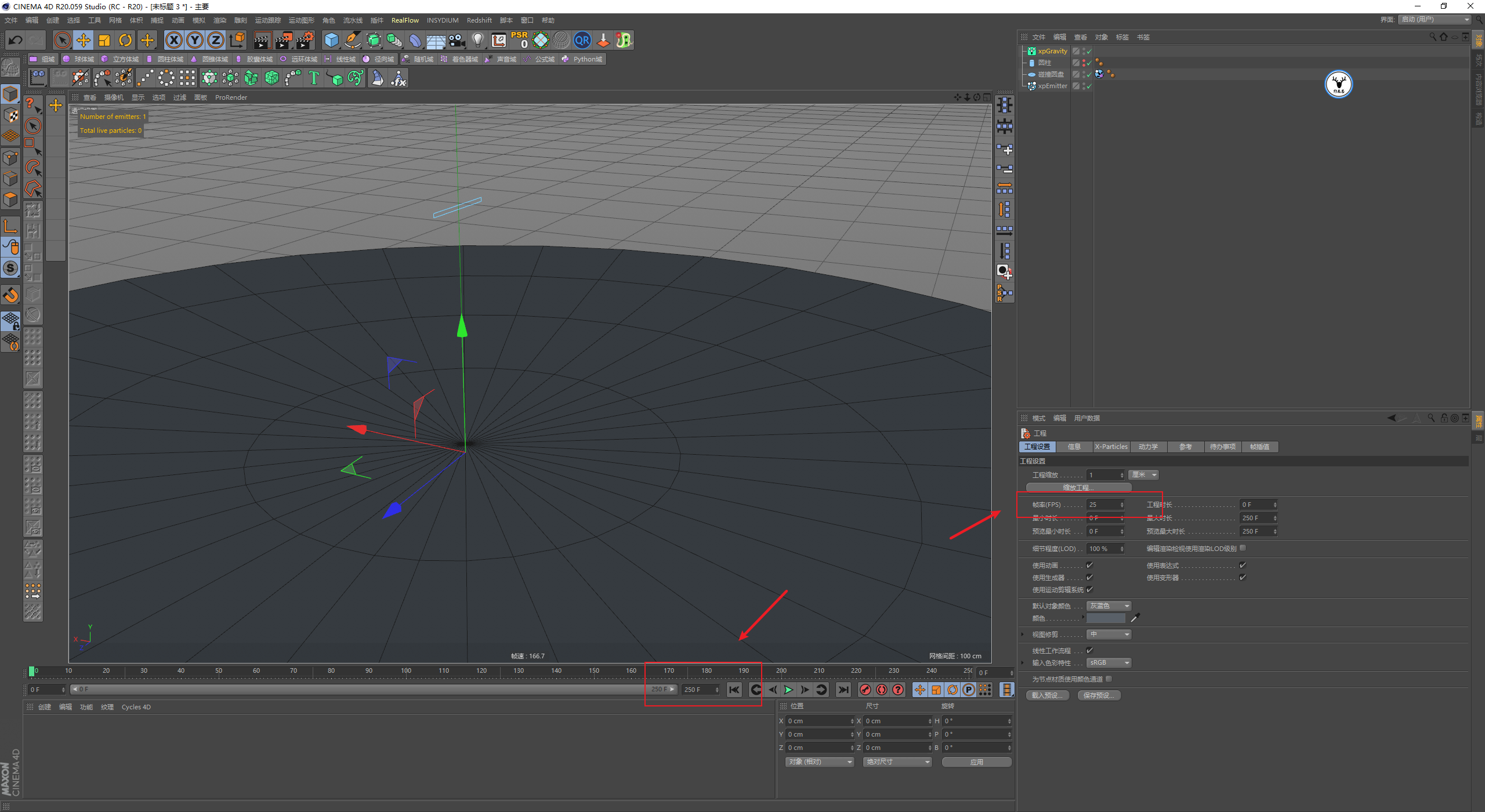Select the Move tool in top toolbar

coord(84,40)
